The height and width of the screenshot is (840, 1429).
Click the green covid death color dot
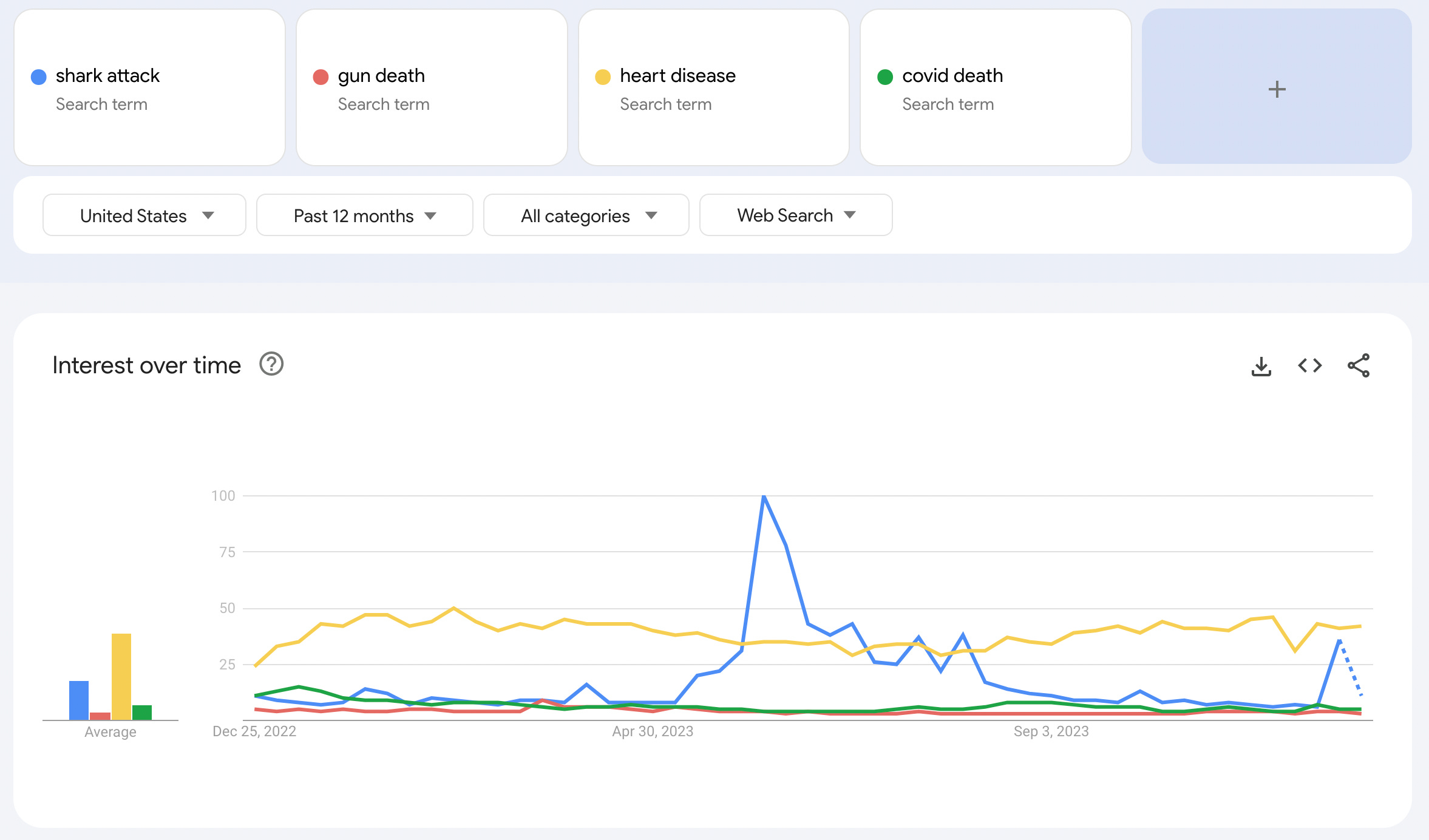tap(885, 76)
